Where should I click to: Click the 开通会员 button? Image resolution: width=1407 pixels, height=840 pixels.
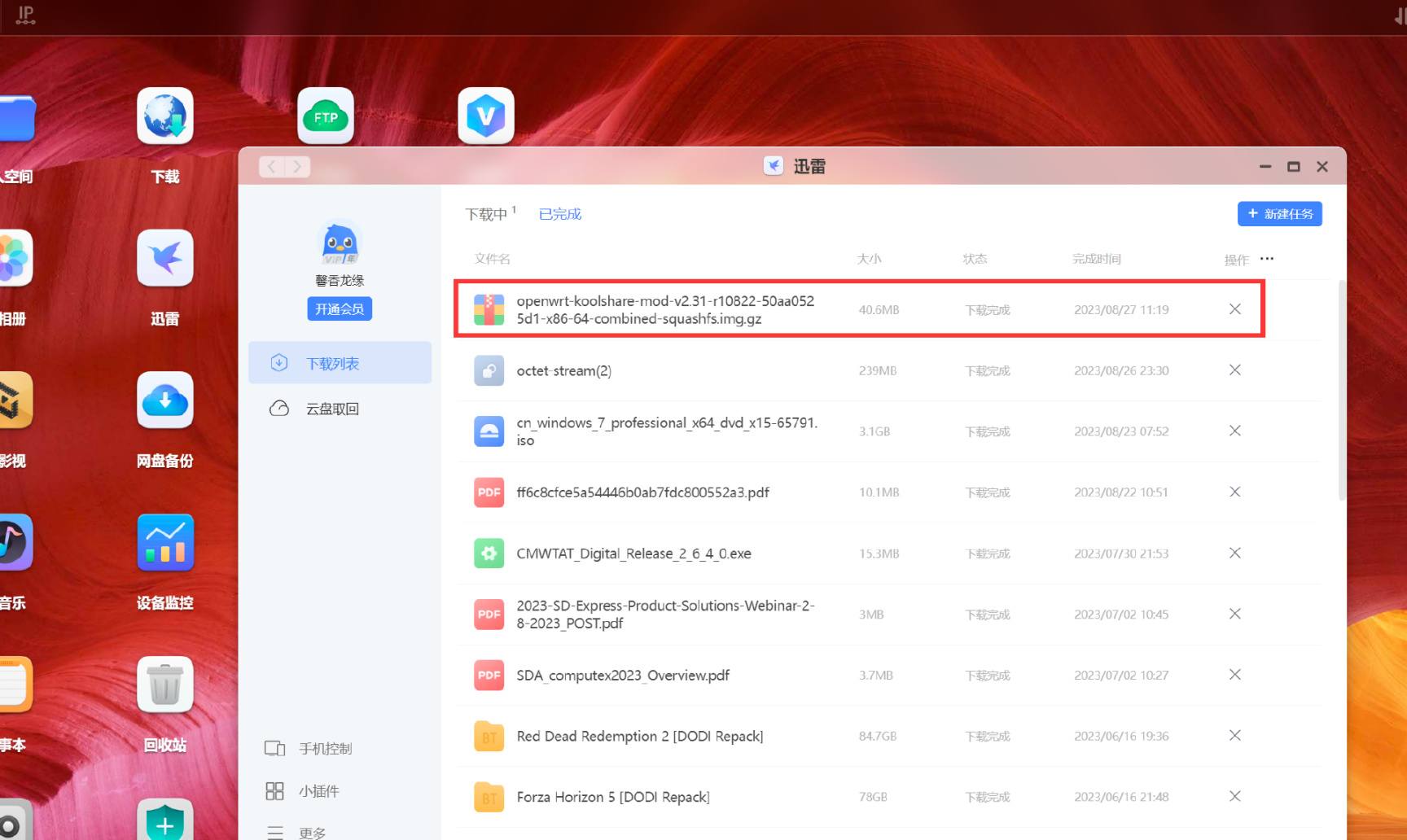click(x=340, y=309)
